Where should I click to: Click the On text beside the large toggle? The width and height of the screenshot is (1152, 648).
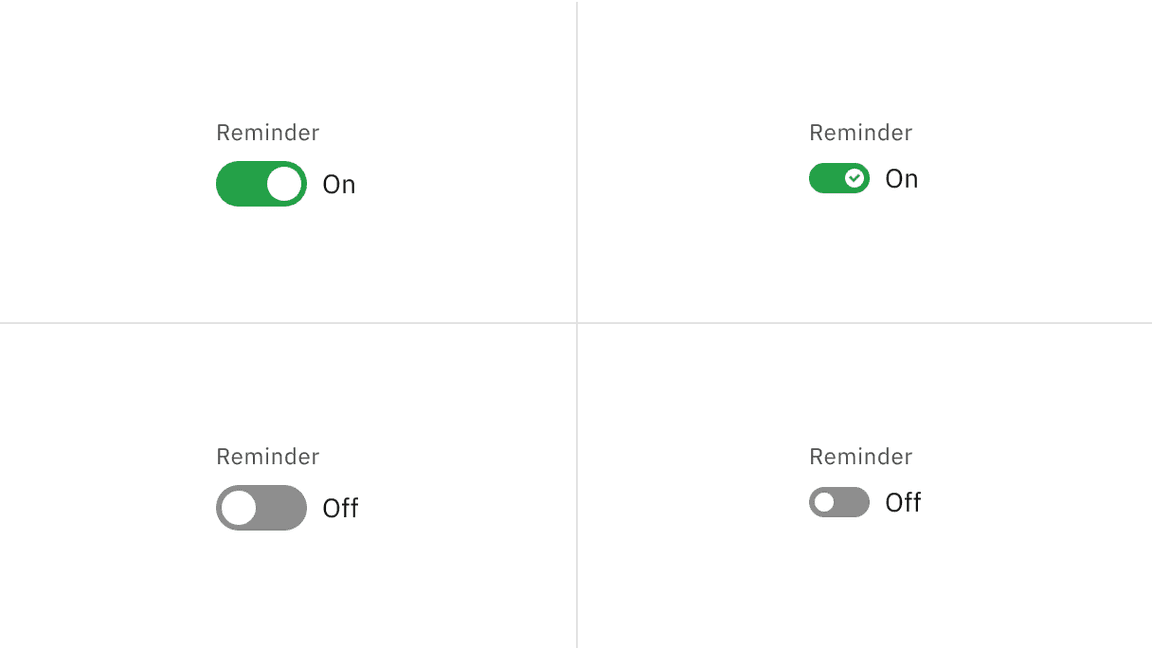click(339, 184)
